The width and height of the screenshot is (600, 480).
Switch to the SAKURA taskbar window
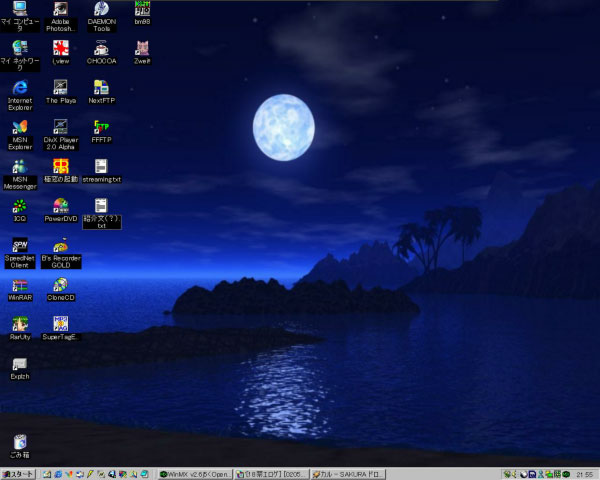(346, 473)
